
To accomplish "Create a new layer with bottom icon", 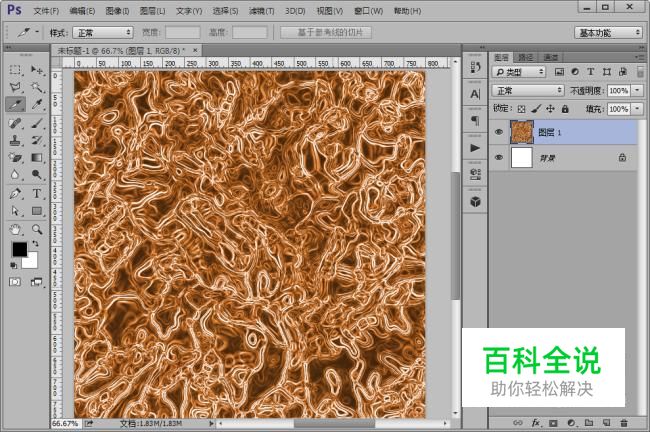I will (606, 423).
